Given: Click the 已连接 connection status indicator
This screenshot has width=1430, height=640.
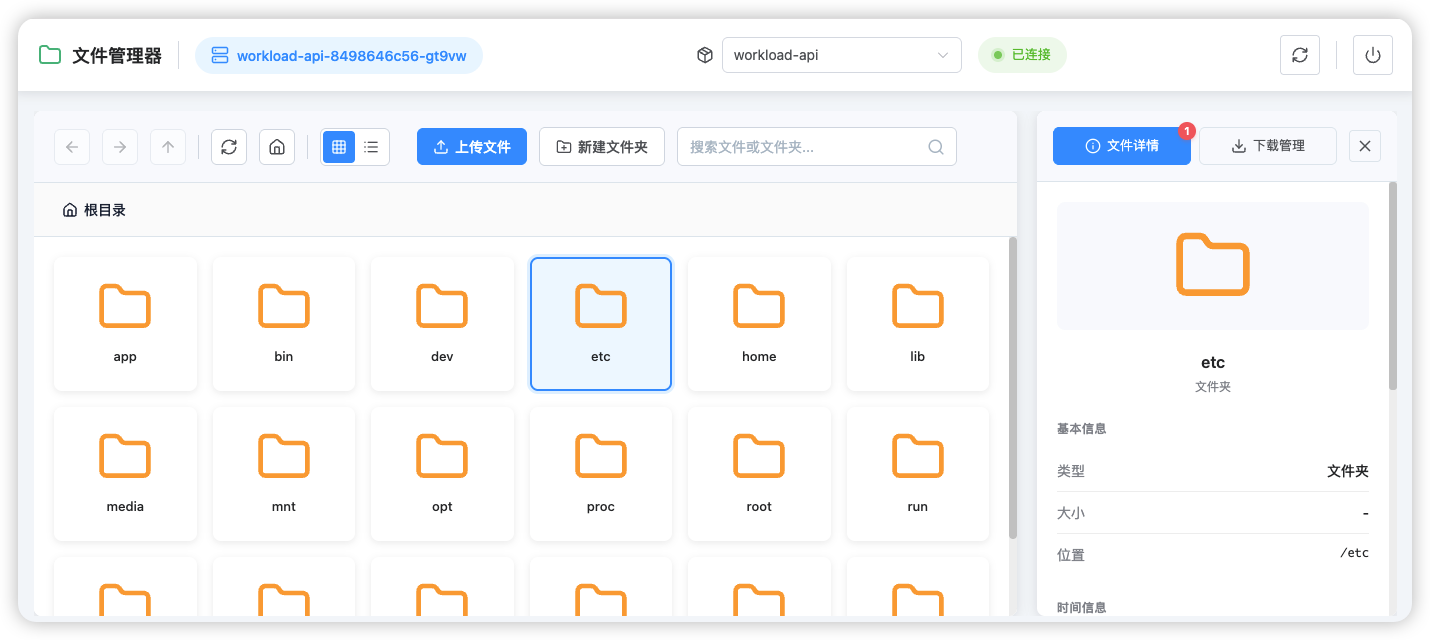Looking at the screenshot, I should [x=1022, y=55].
